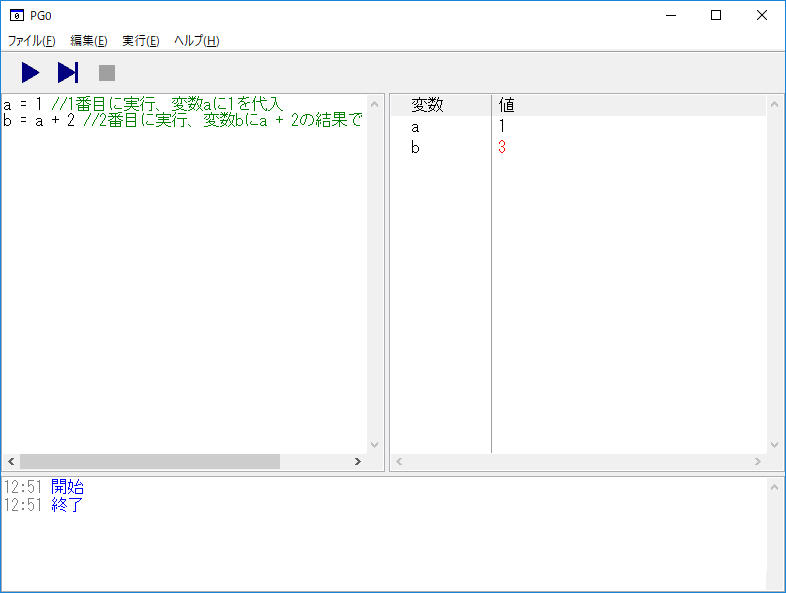Click the editor's scroll left arrow
The width and height of the screenshot is (786, 593).
(11, 462)
